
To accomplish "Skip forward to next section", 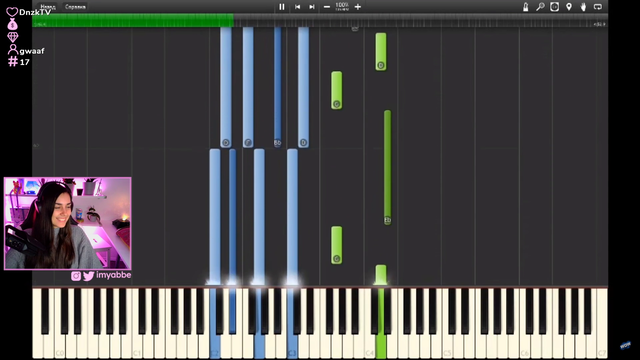I will point(312,7).
